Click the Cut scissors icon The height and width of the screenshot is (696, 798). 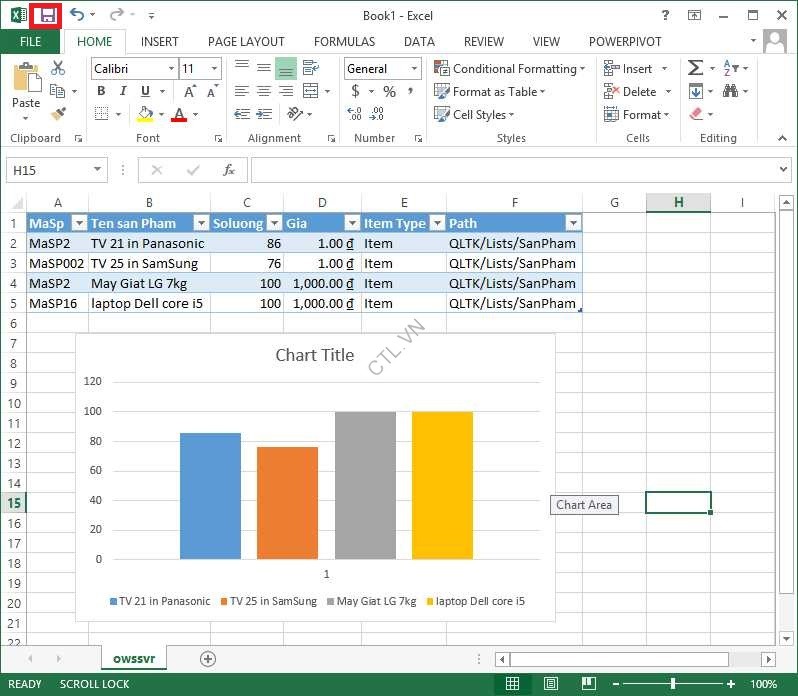click(x=58, y=68)
